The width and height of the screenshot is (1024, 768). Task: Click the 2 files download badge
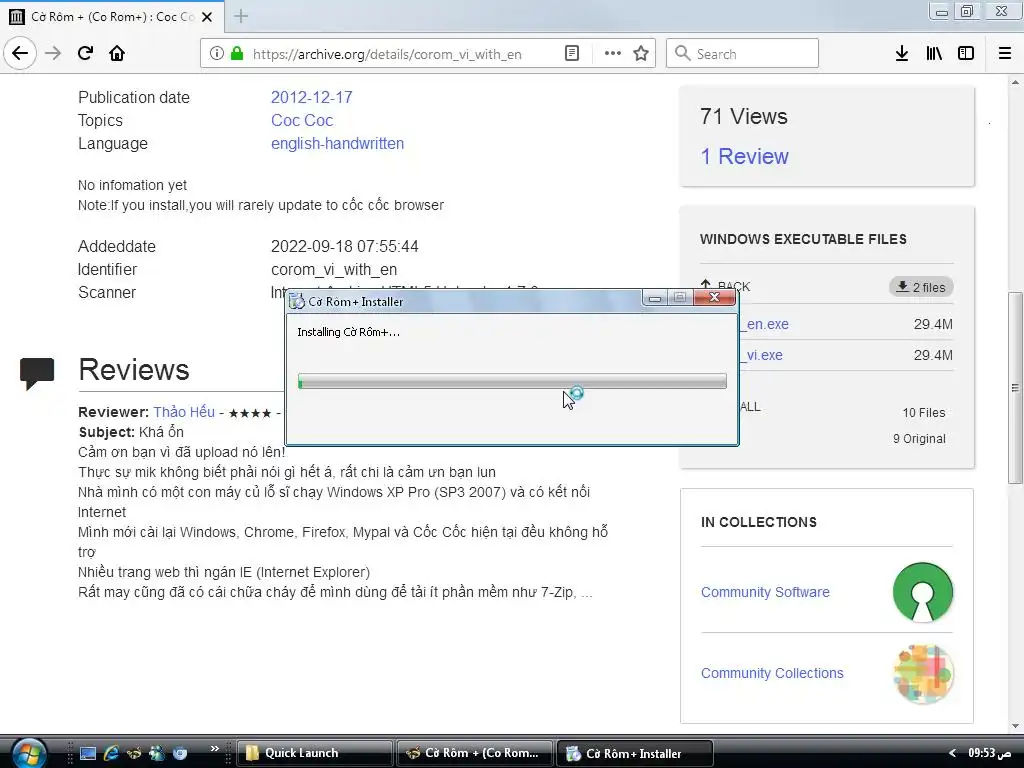(921, 287)
